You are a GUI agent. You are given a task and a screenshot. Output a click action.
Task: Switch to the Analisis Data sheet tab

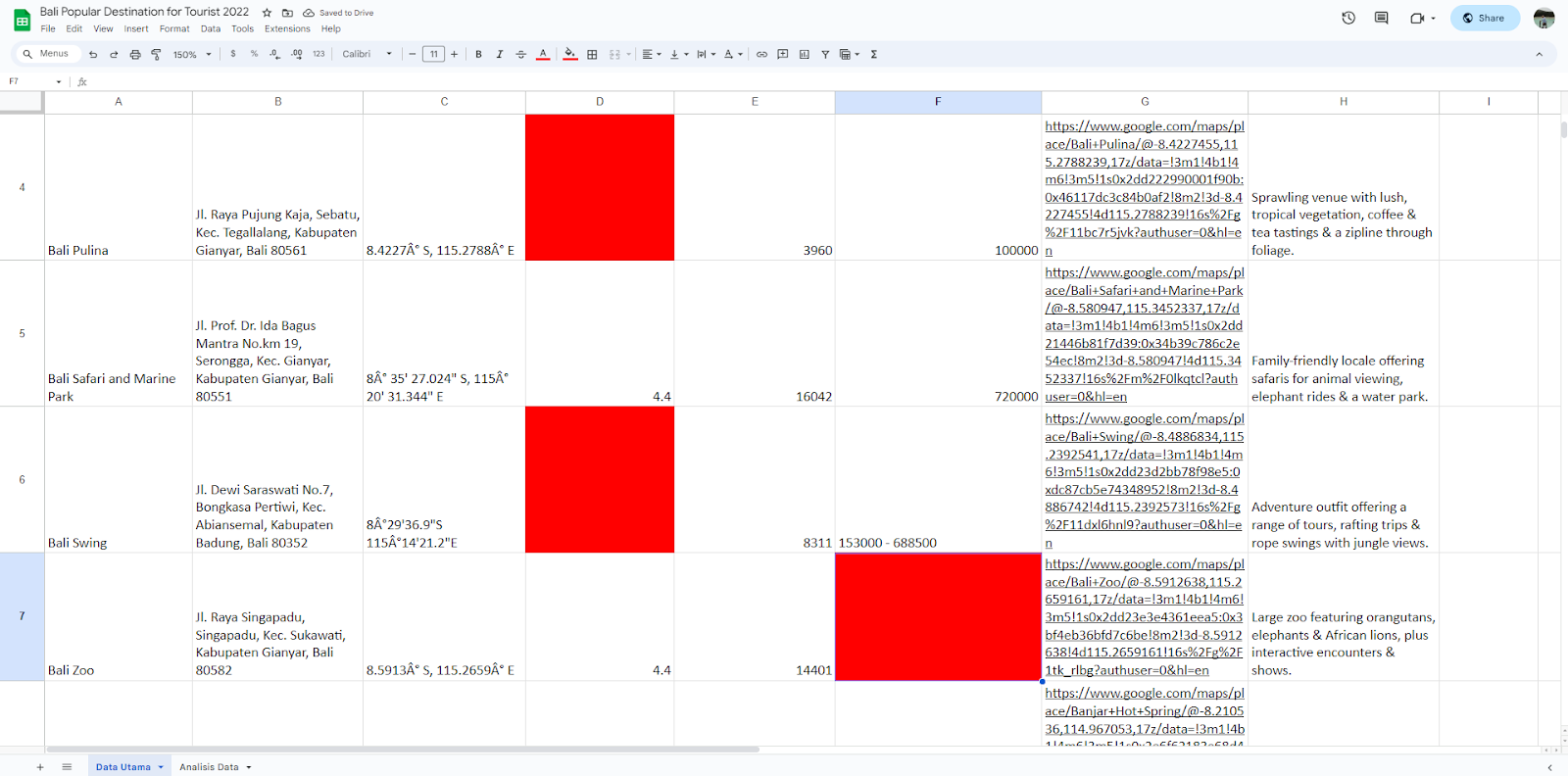click(x=216, y=767)
